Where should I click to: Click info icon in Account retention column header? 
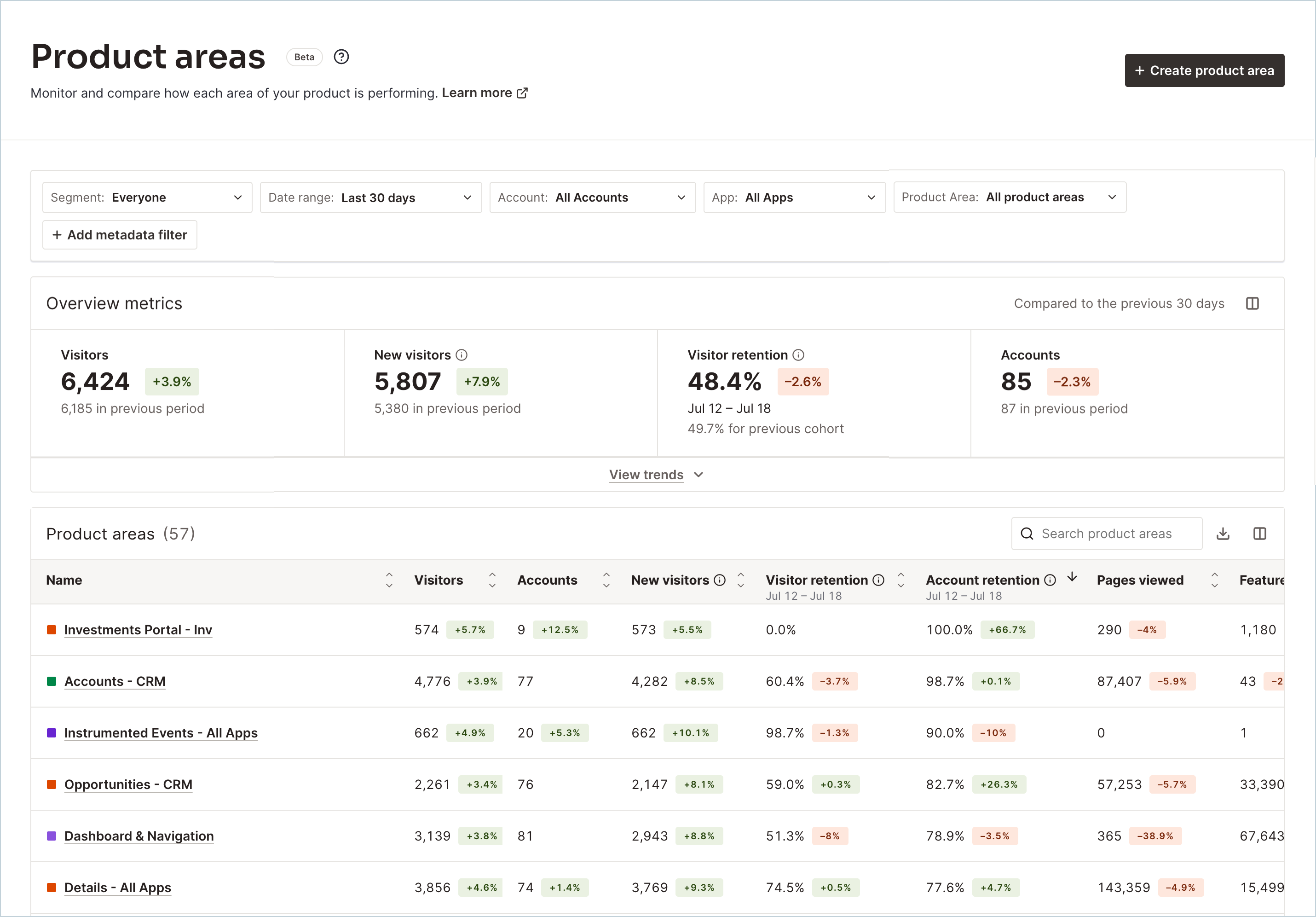[1050, 580]
